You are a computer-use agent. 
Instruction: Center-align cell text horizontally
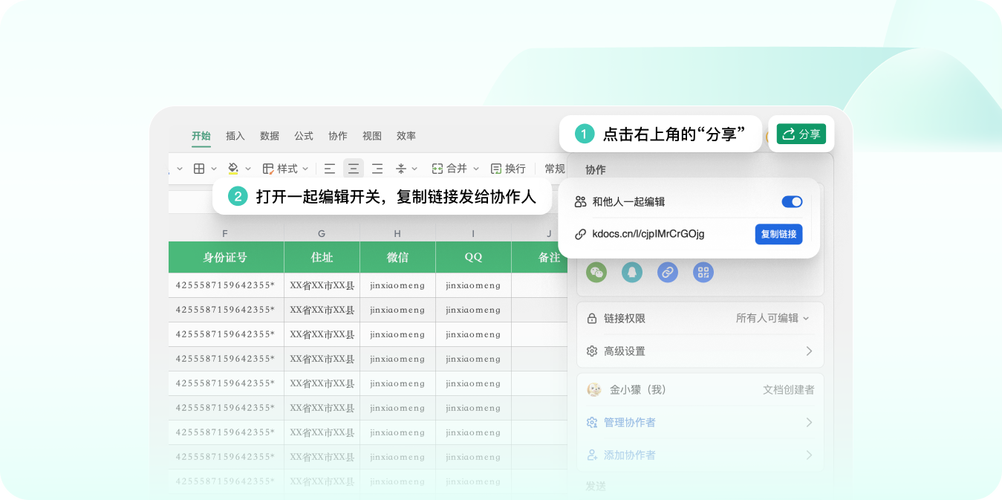(353, 169)
